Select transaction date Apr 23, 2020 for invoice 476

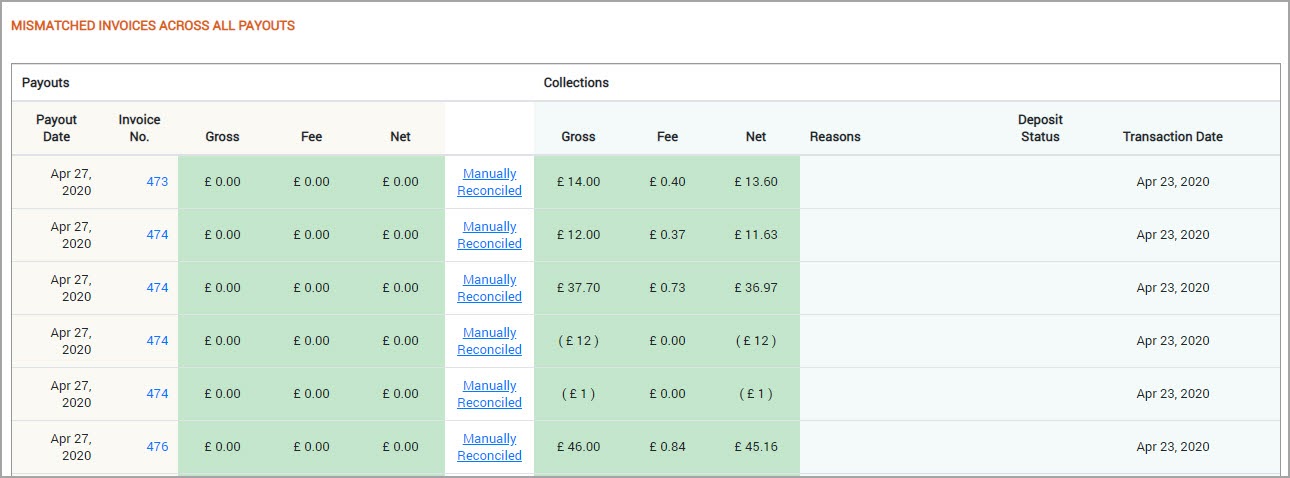click(x=1173, y=447)
